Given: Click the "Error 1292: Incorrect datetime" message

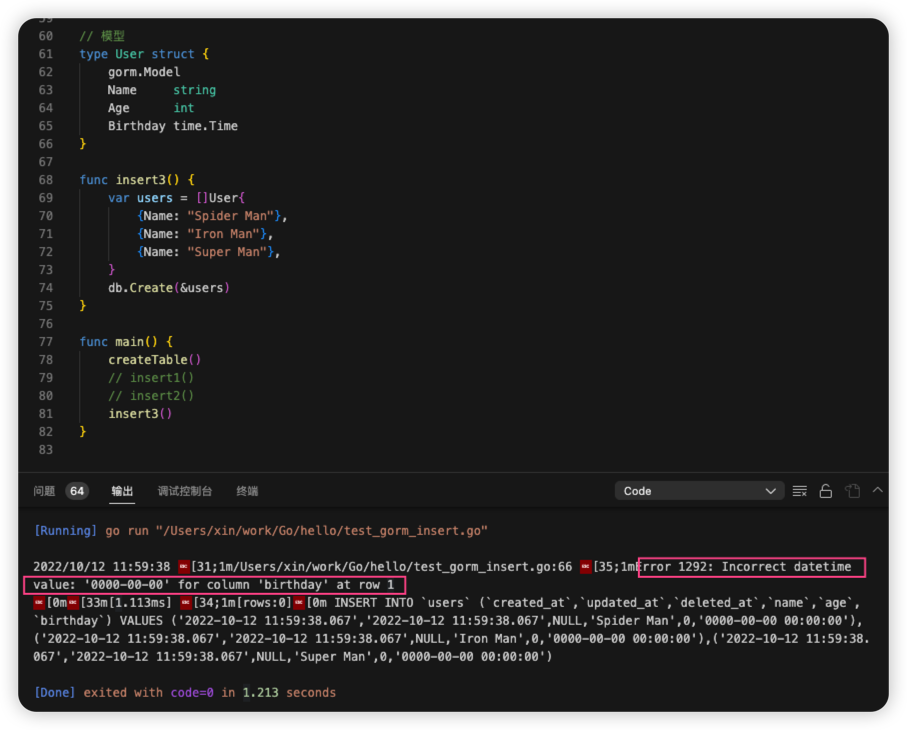Looking at the screenshot, I should (x=744, y=567).
